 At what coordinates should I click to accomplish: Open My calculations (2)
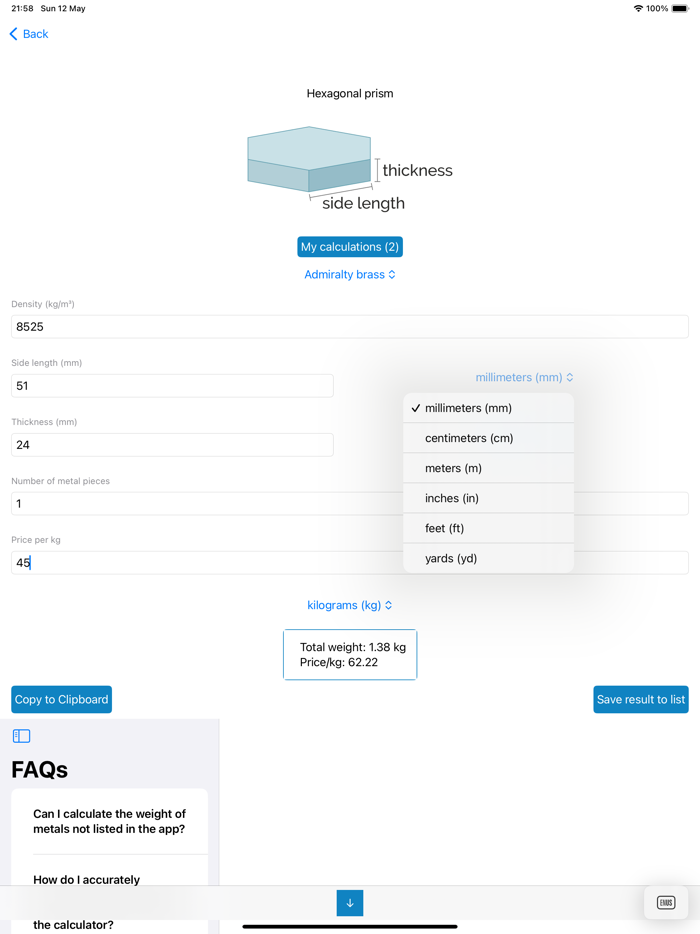(x=349, y=246)
